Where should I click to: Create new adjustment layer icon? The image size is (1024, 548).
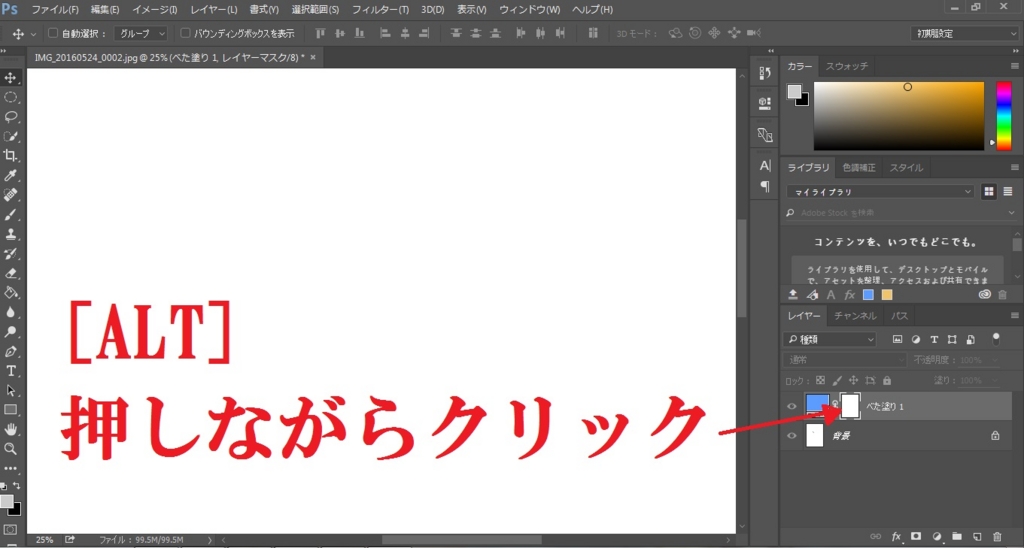937,536
